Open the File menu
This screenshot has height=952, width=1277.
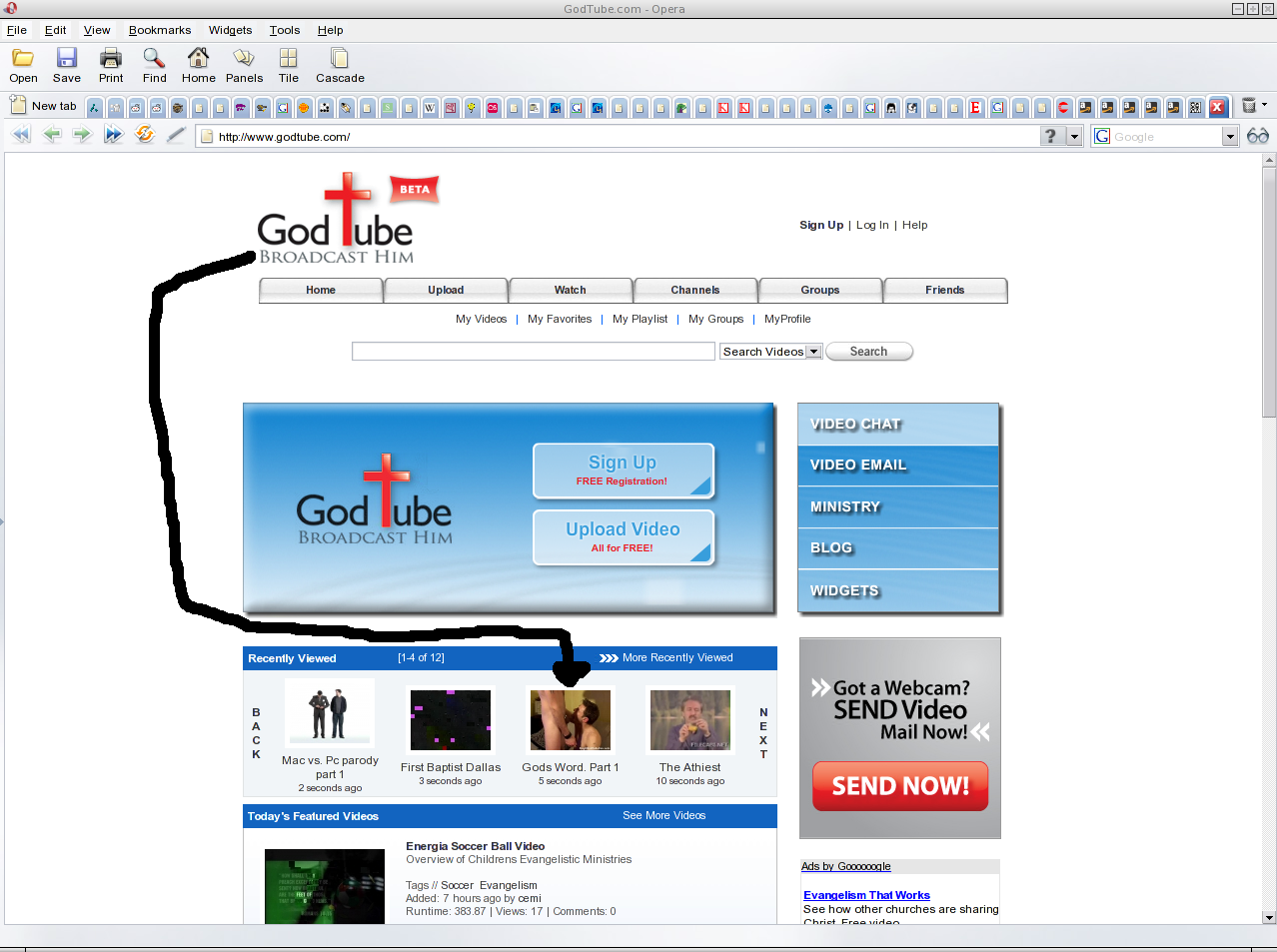pyautogui.click(x=17, y=30)
